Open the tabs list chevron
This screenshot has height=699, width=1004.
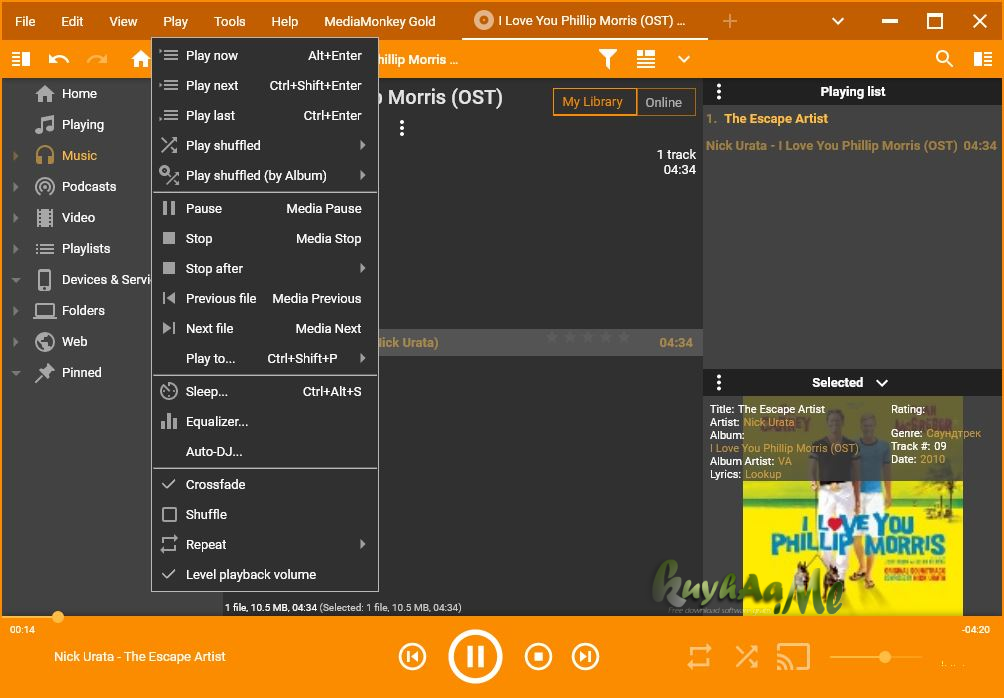point(838,21)
